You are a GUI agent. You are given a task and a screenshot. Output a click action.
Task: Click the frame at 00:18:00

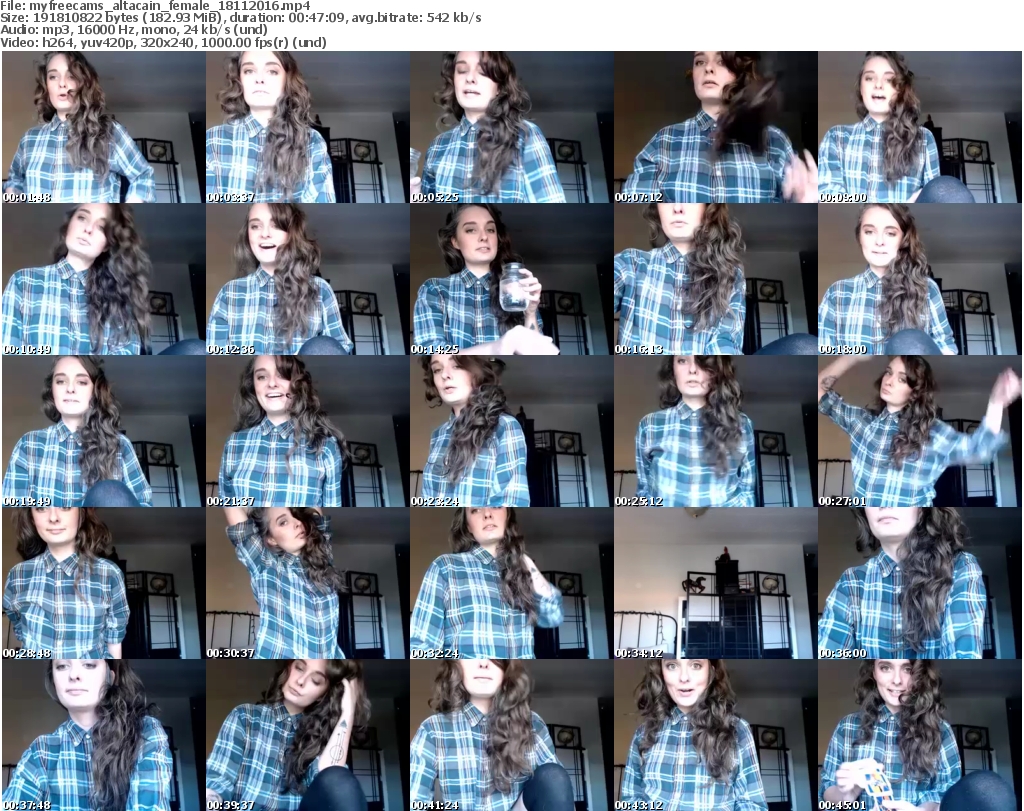point(920,279)
